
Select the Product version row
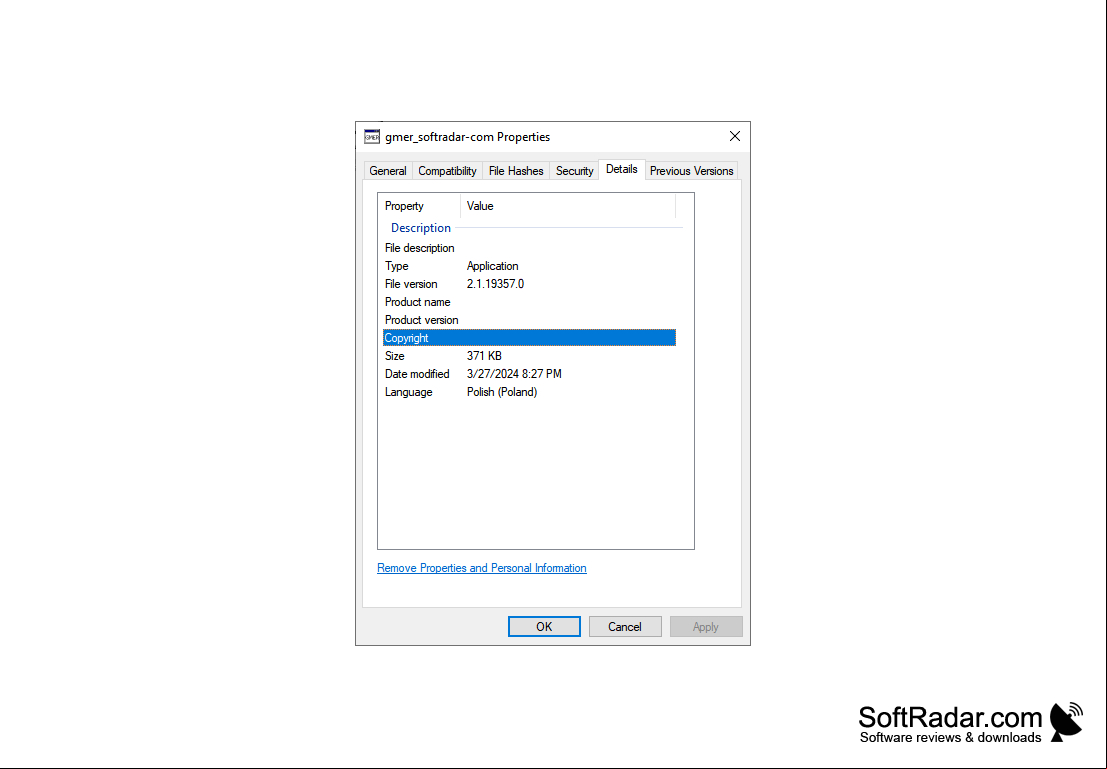(x=529, y=320)
